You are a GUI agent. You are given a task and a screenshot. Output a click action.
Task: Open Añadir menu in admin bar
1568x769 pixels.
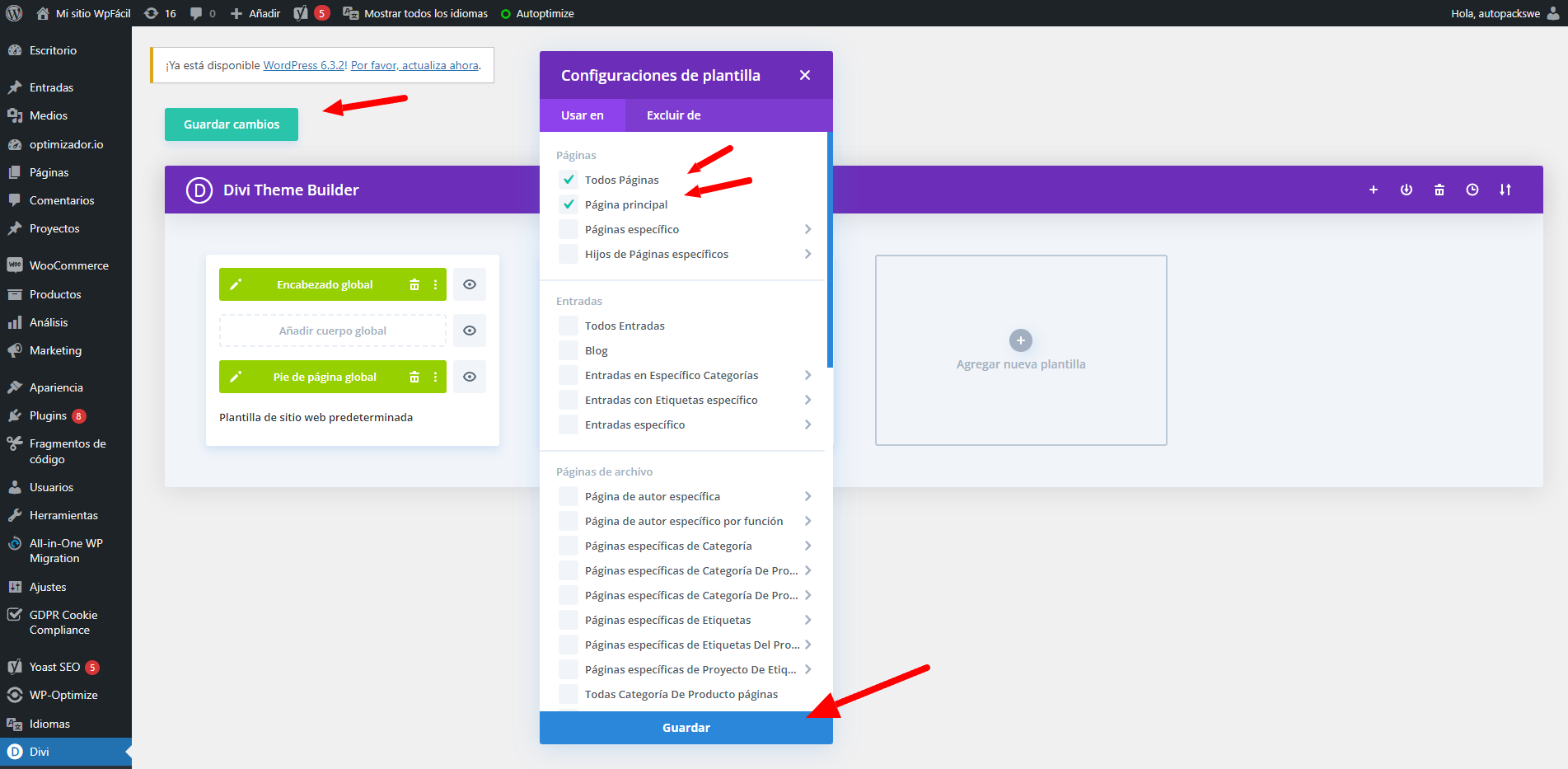point(255,13)
